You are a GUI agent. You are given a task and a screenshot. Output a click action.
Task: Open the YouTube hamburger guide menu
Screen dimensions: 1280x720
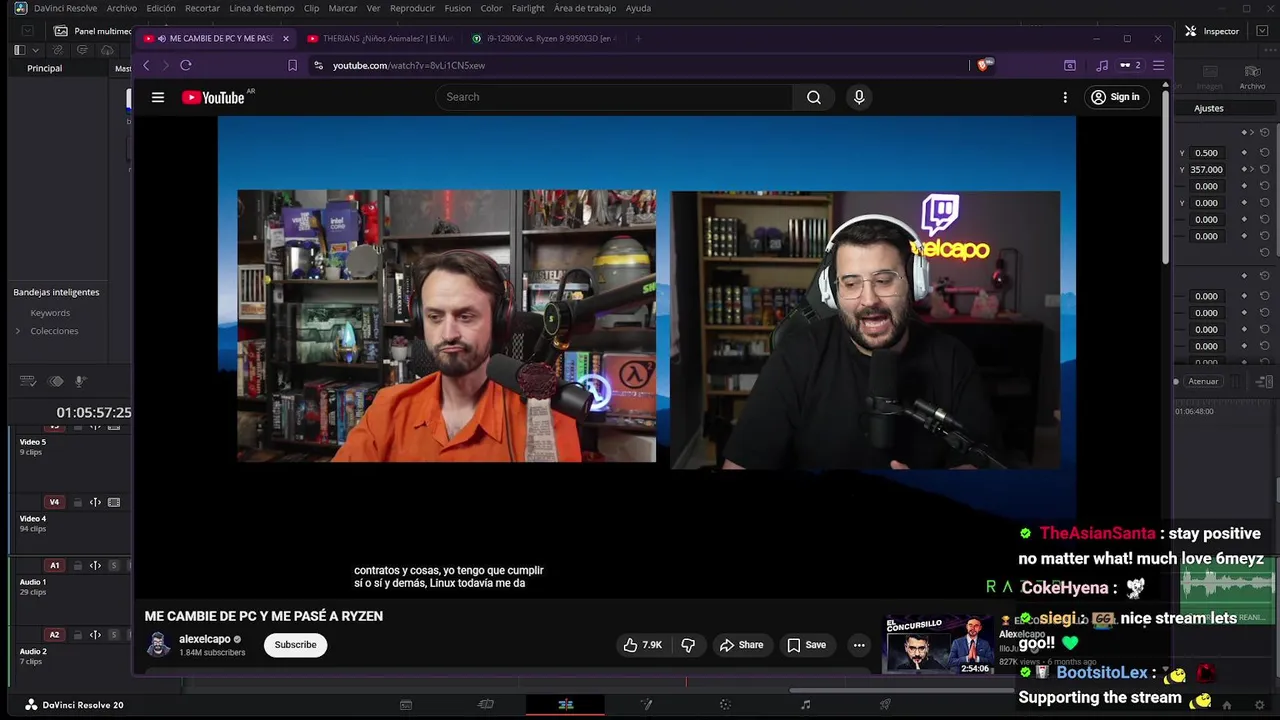(158, 97)
